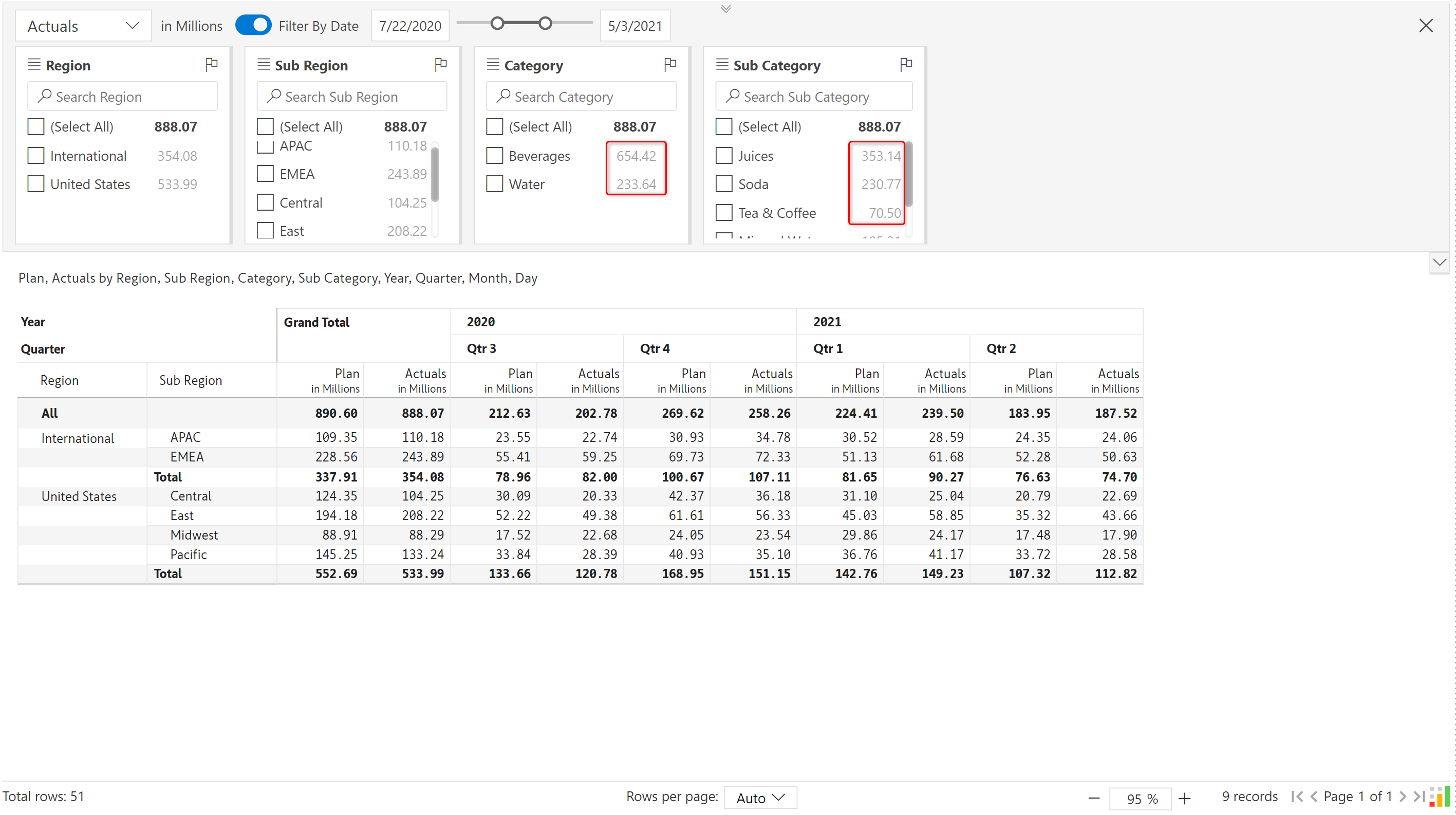Open the Actuals measure dropdown

[83, 26]
